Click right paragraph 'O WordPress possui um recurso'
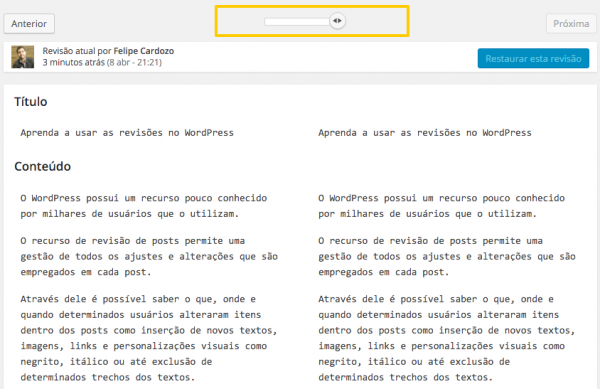600x389 pixels. pos(442,206)
